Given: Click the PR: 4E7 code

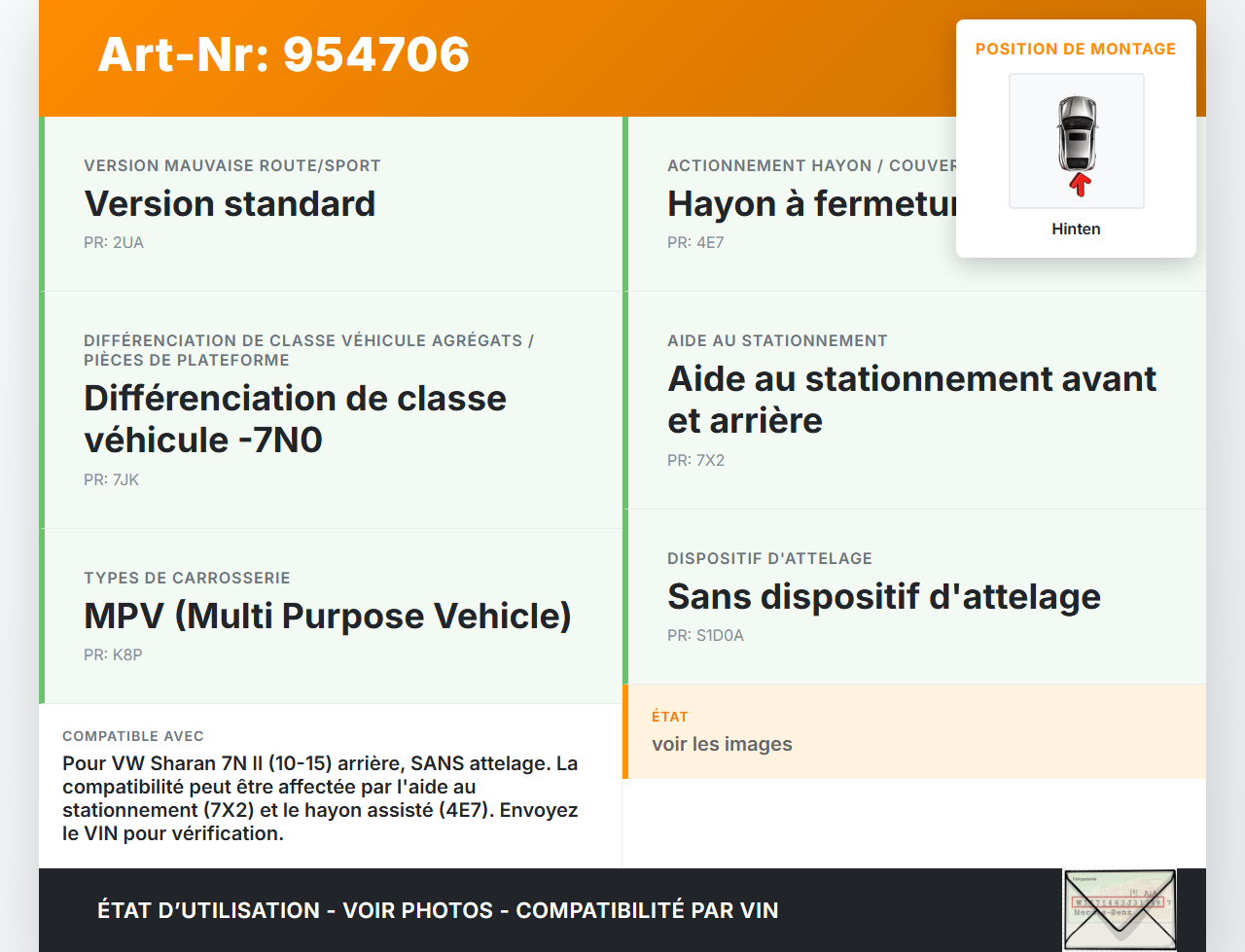Looking at the screenshot, I should point(695,242).
